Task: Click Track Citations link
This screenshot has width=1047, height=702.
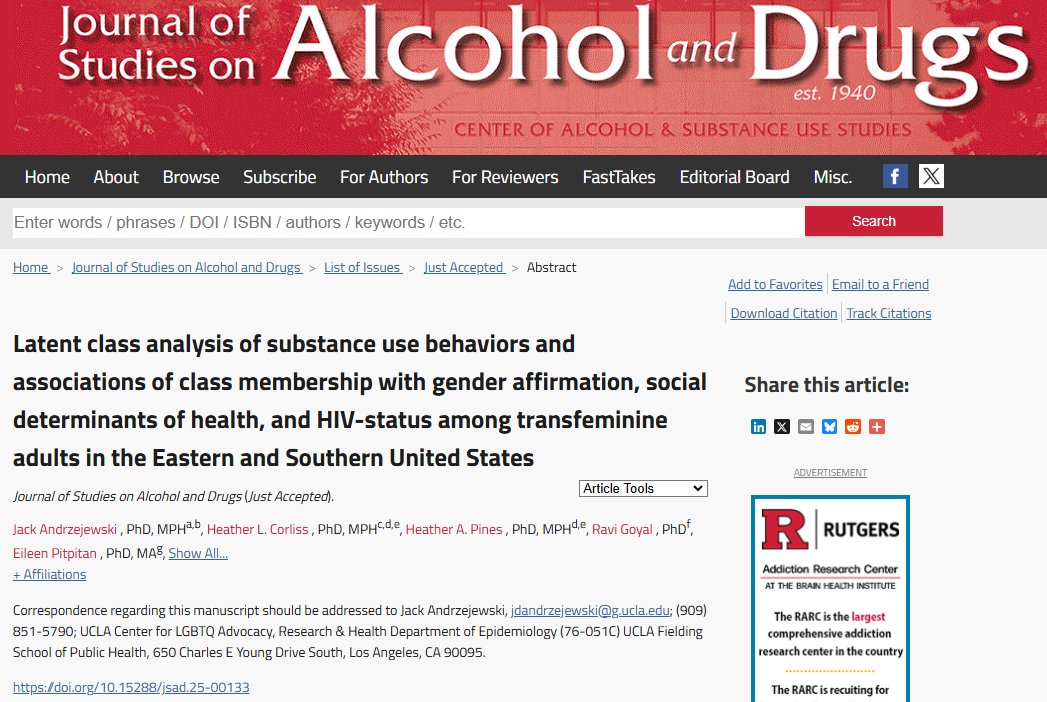Action: tap(889, 313)
